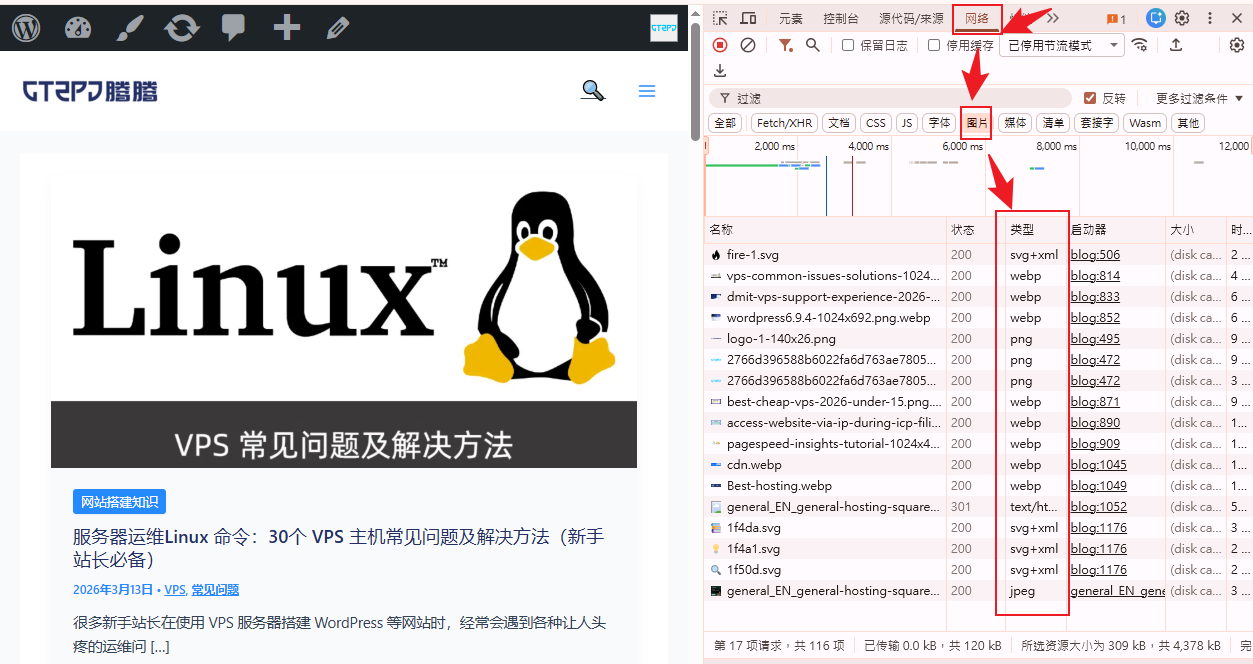This screenshot has width=1253, height=664.
Task: Click the site search magnifier icon
Action: click(x=593, y=91)
